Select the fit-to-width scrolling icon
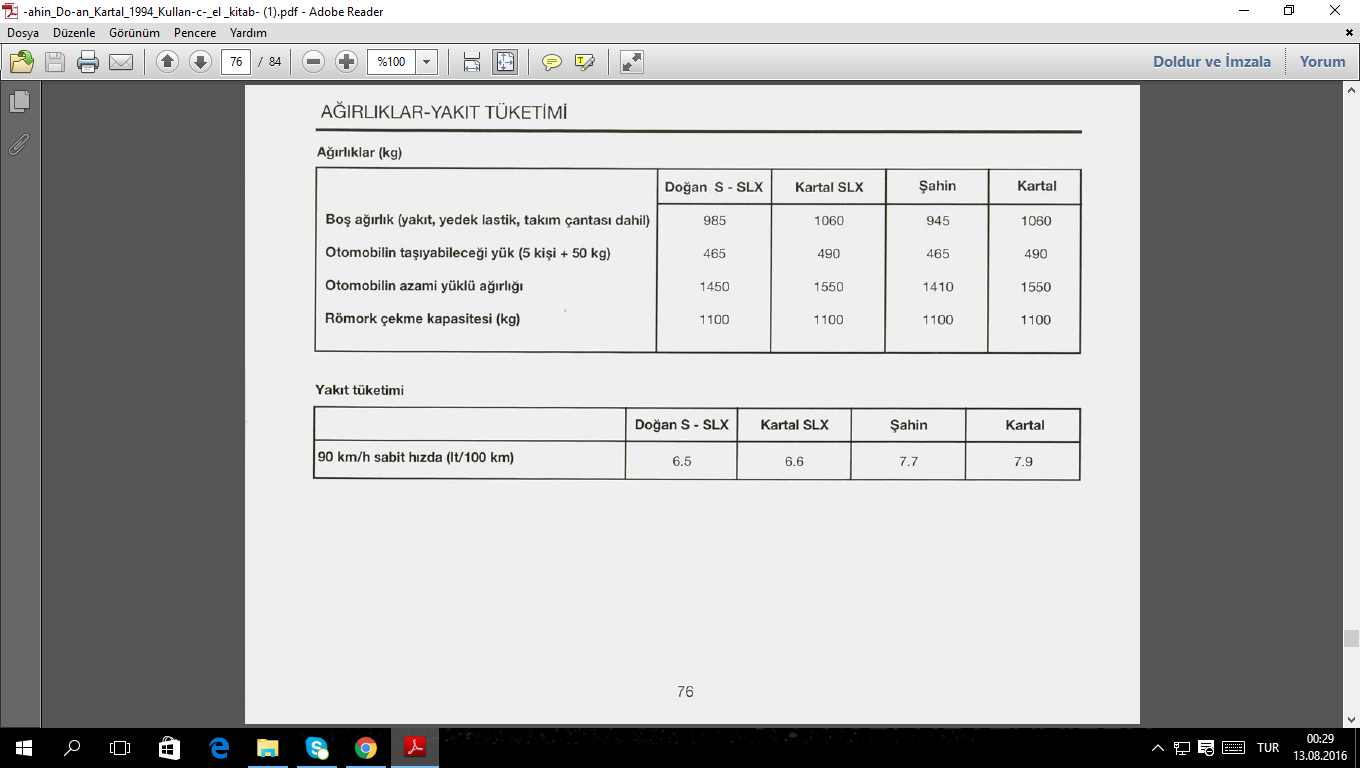Image resolution: width=1360 pixels, height=768 pixels. point(472,62)
